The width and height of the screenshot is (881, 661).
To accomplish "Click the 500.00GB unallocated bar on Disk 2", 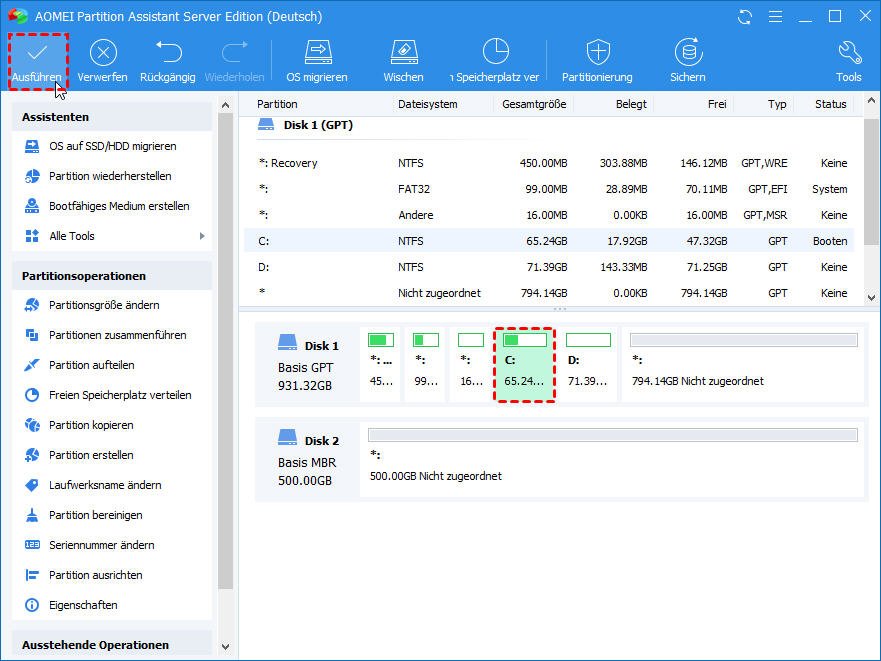I will pyautogui.click(x=612, y=435).
